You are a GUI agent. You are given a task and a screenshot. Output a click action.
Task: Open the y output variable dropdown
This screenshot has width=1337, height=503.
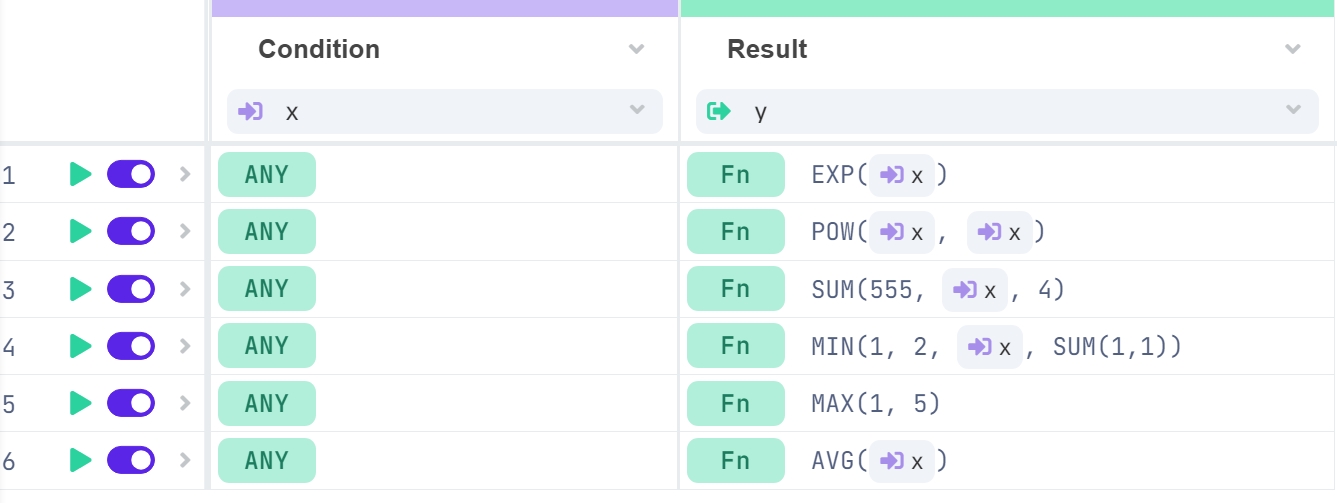1292,111
